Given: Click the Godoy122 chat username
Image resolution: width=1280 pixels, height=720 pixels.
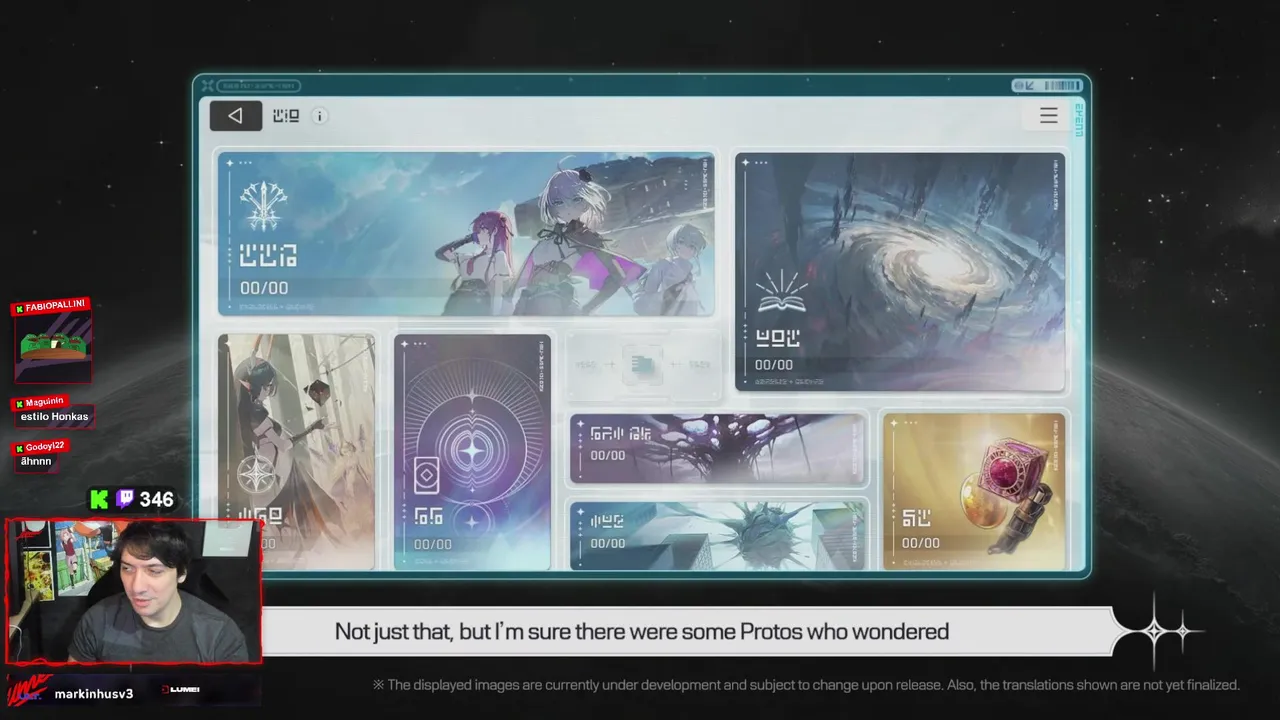Looking at the screenshot, I should (x=45, y=446).
